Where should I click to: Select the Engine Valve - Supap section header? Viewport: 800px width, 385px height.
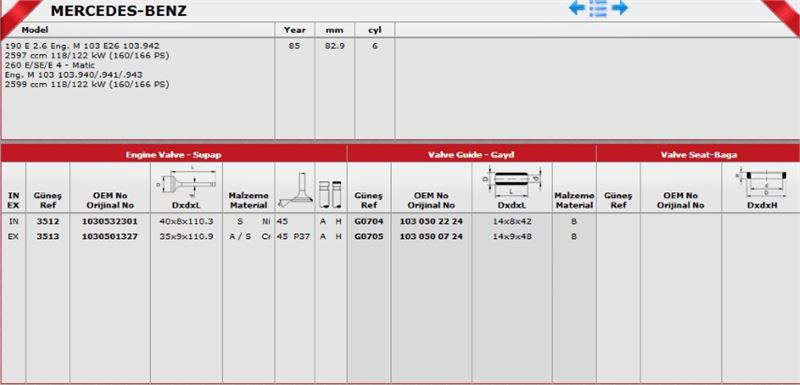tap(173, 155)
